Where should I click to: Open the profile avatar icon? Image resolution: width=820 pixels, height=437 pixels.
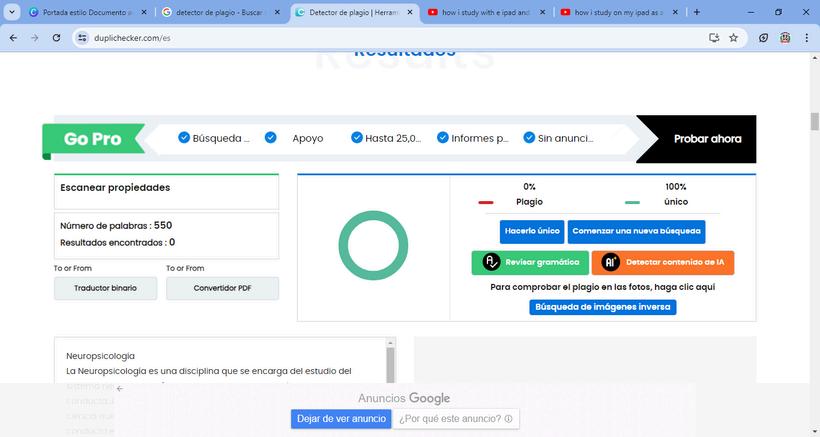click(x=785, y=38)
